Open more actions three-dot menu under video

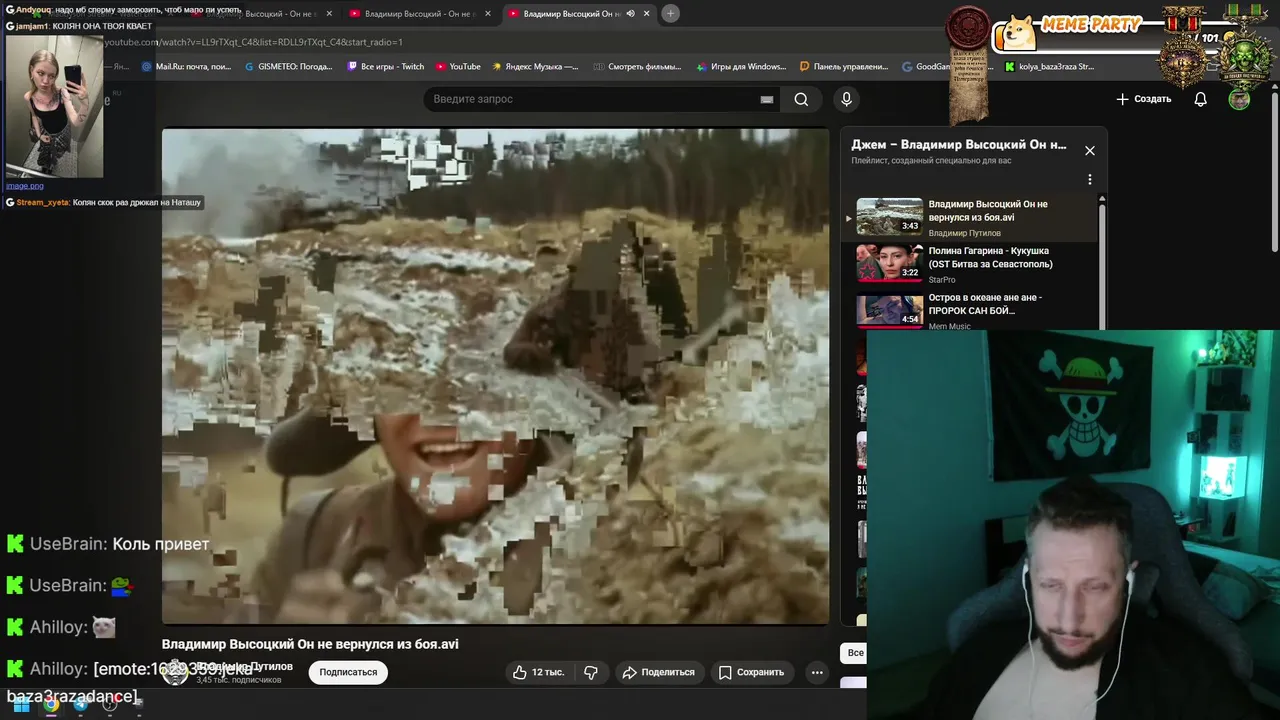(x=817, y=672)
